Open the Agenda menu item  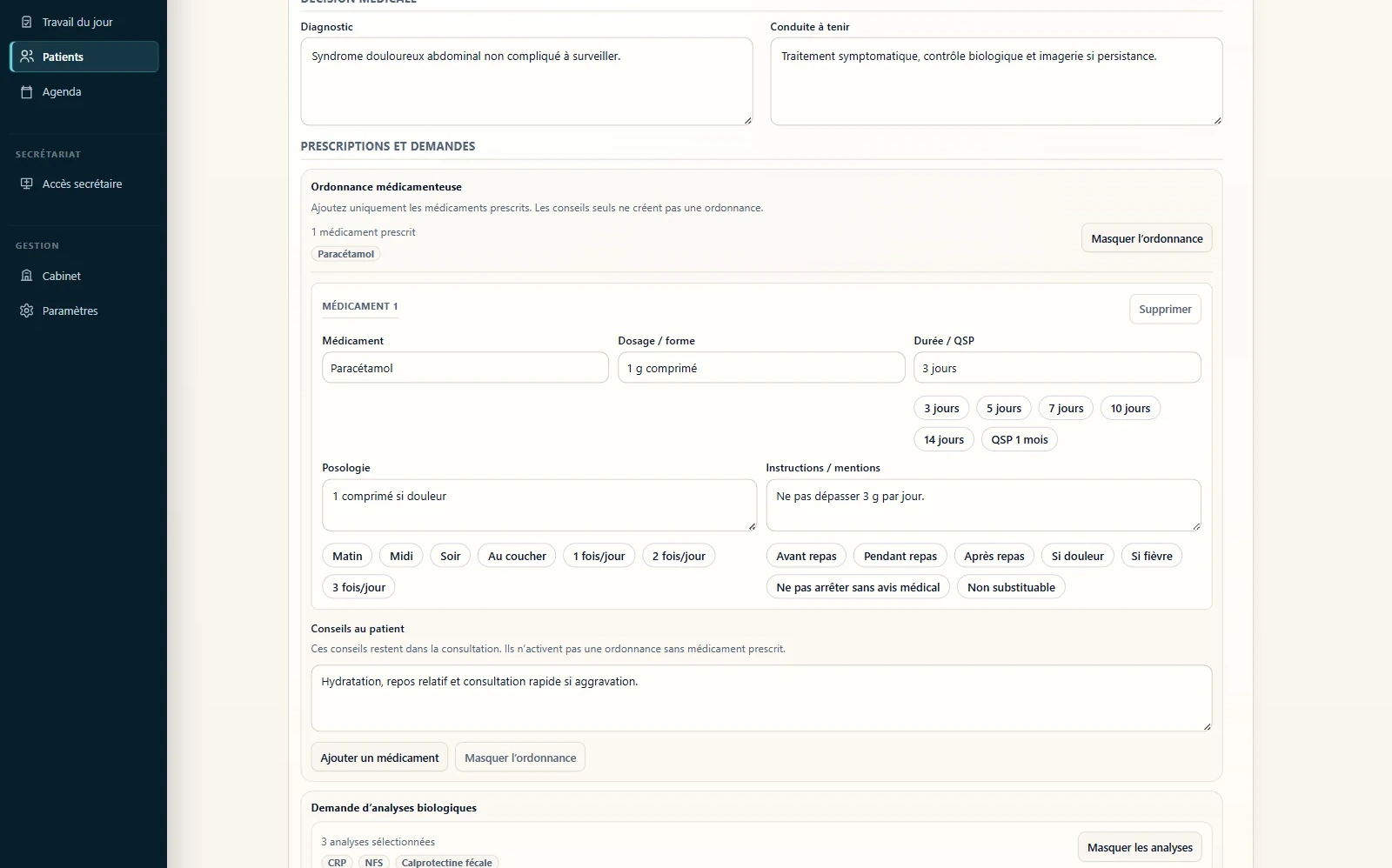(84, 91)
